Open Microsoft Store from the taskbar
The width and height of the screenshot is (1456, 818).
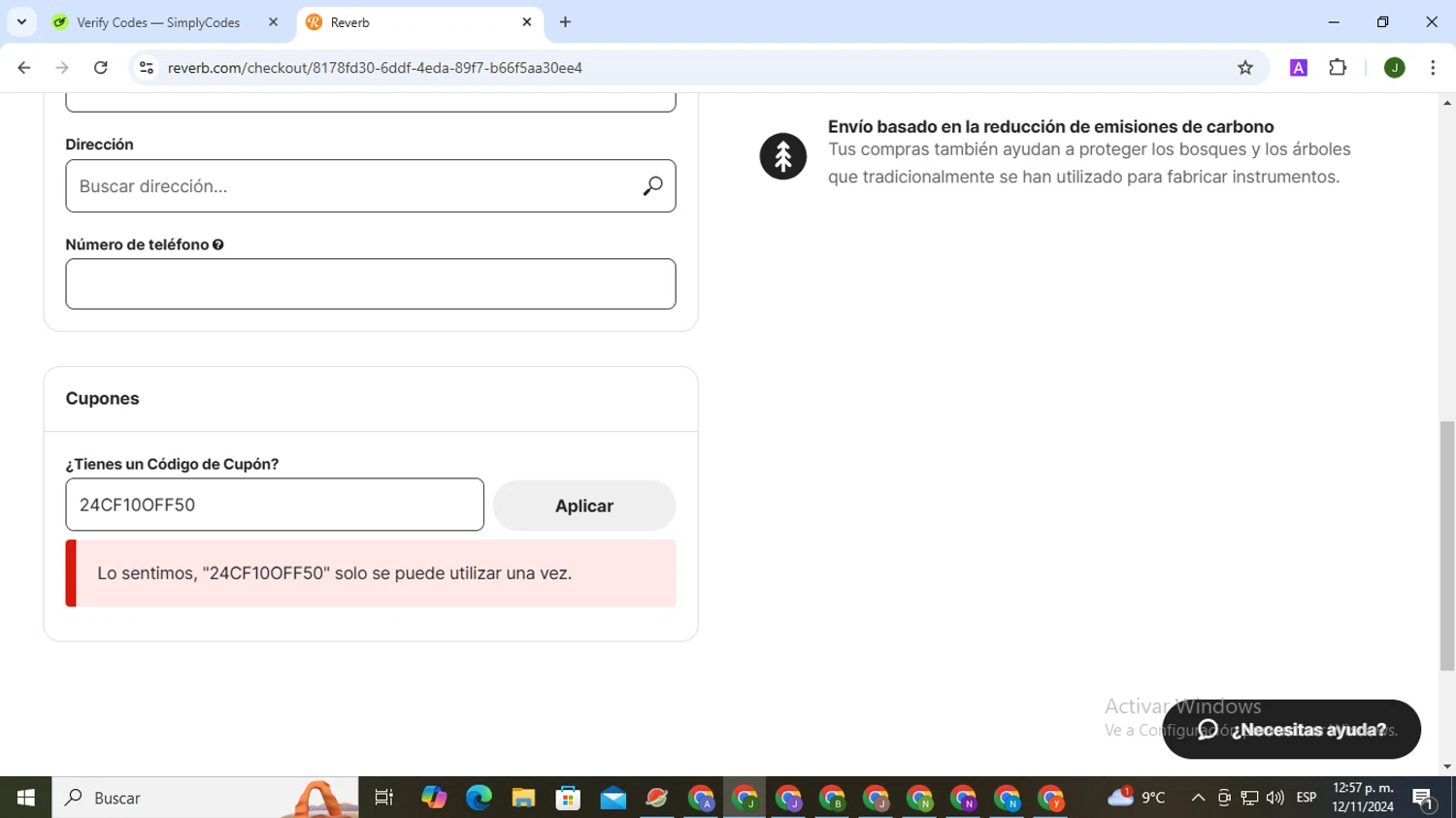(x=568, y=798)
